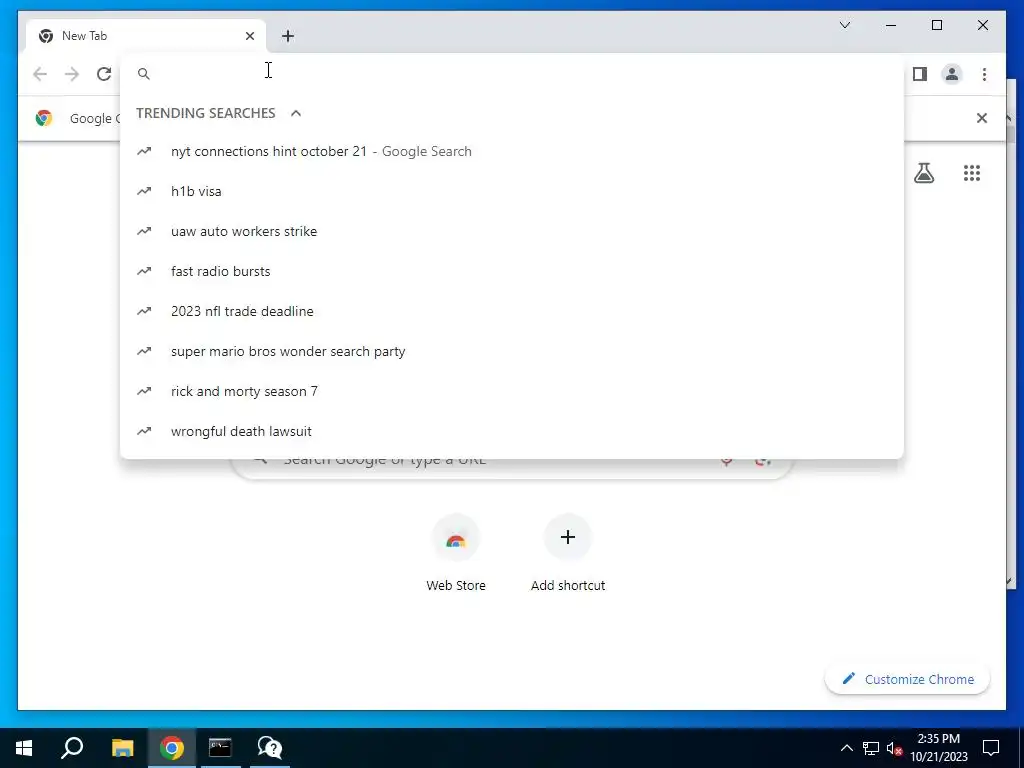Click the taskbar clock showing 2:35 PM
The height and width of the screenshot is (768, 1024).
tap(938, 748)
